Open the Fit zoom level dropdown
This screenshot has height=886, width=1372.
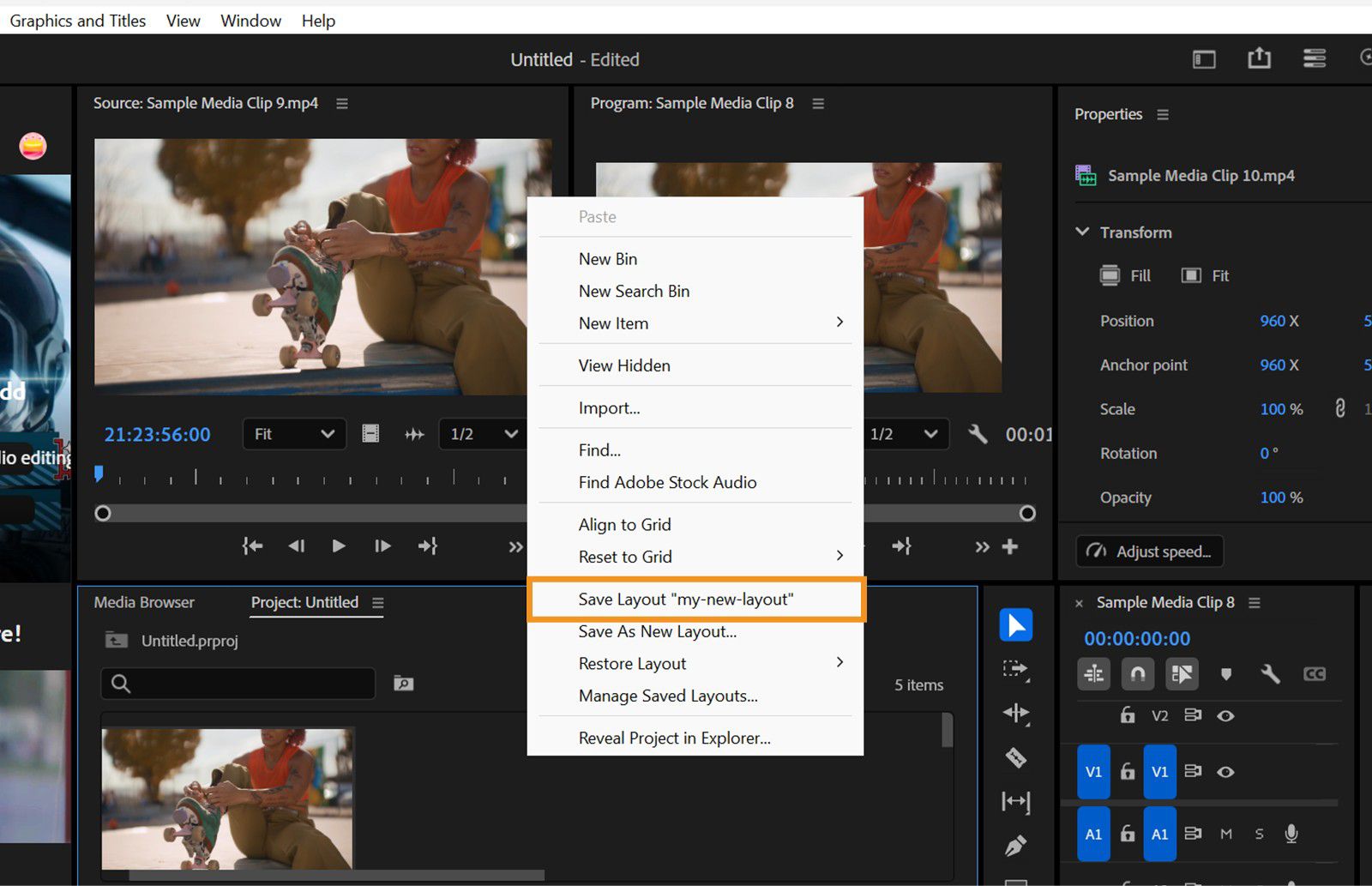pyautogui.click(x=294, y=434)
